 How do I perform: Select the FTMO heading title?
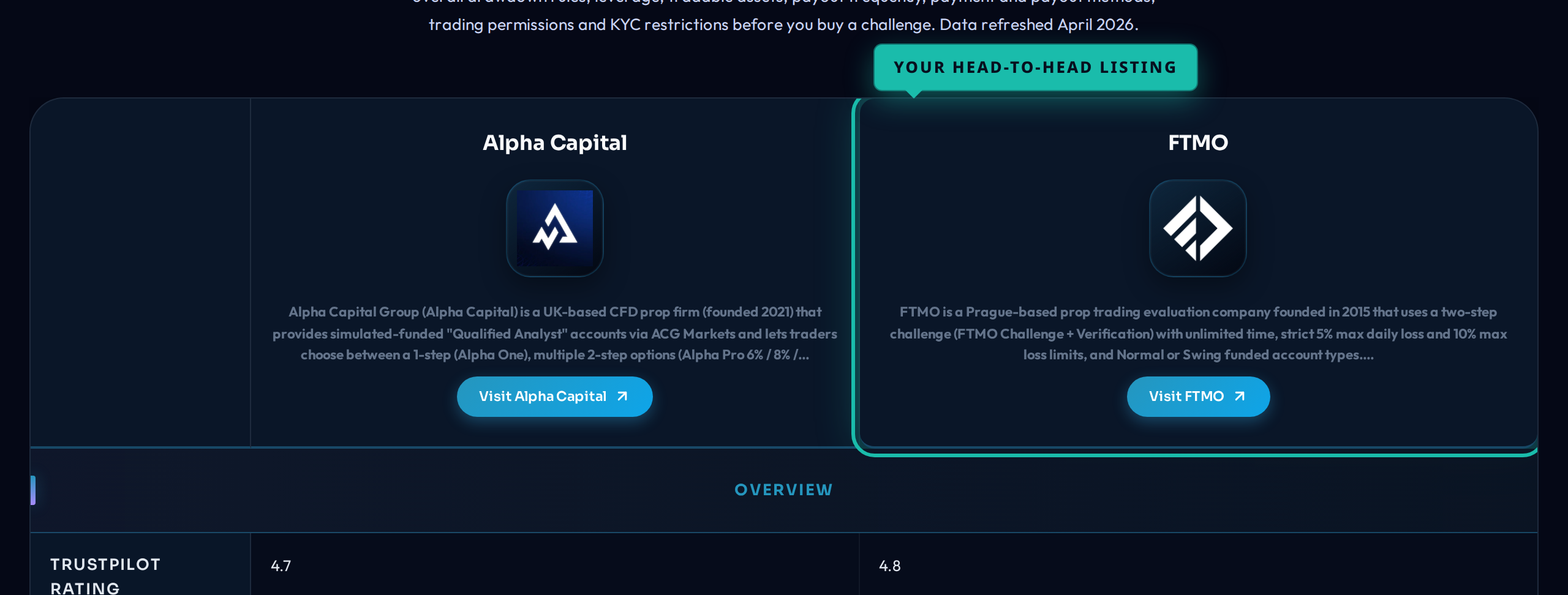point(1197,143)
